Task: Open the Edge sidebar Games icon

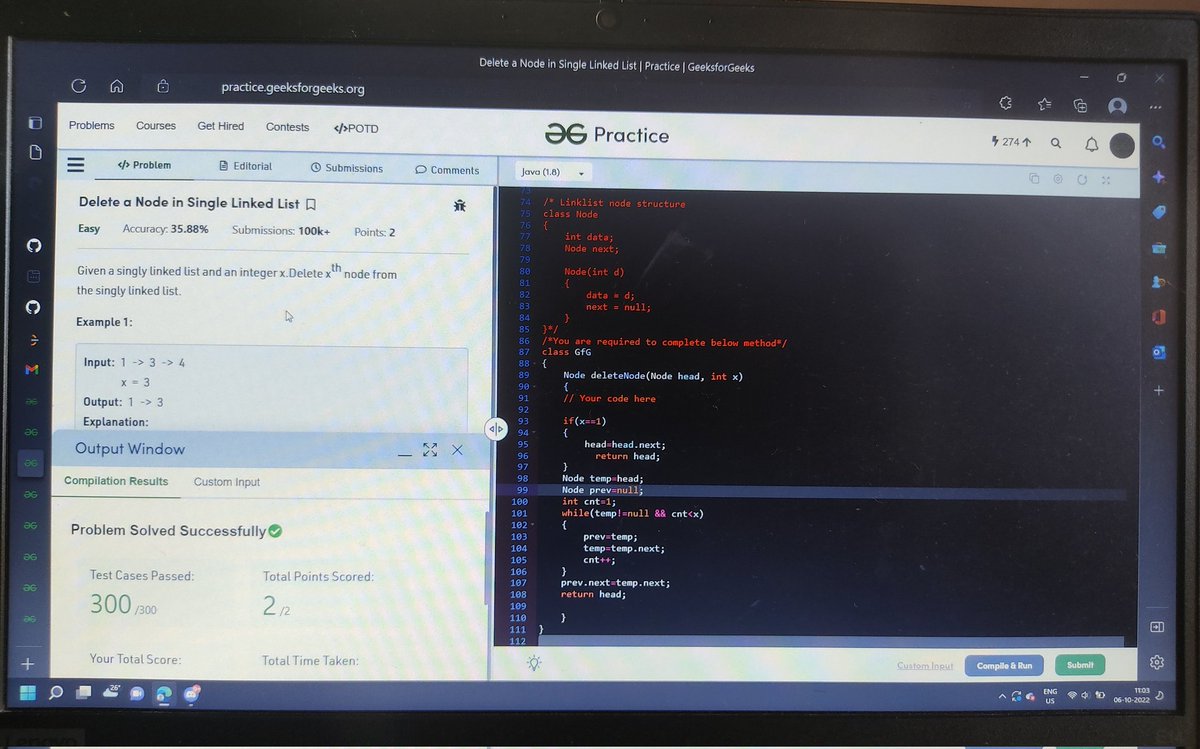Action: click(1159, 282)
